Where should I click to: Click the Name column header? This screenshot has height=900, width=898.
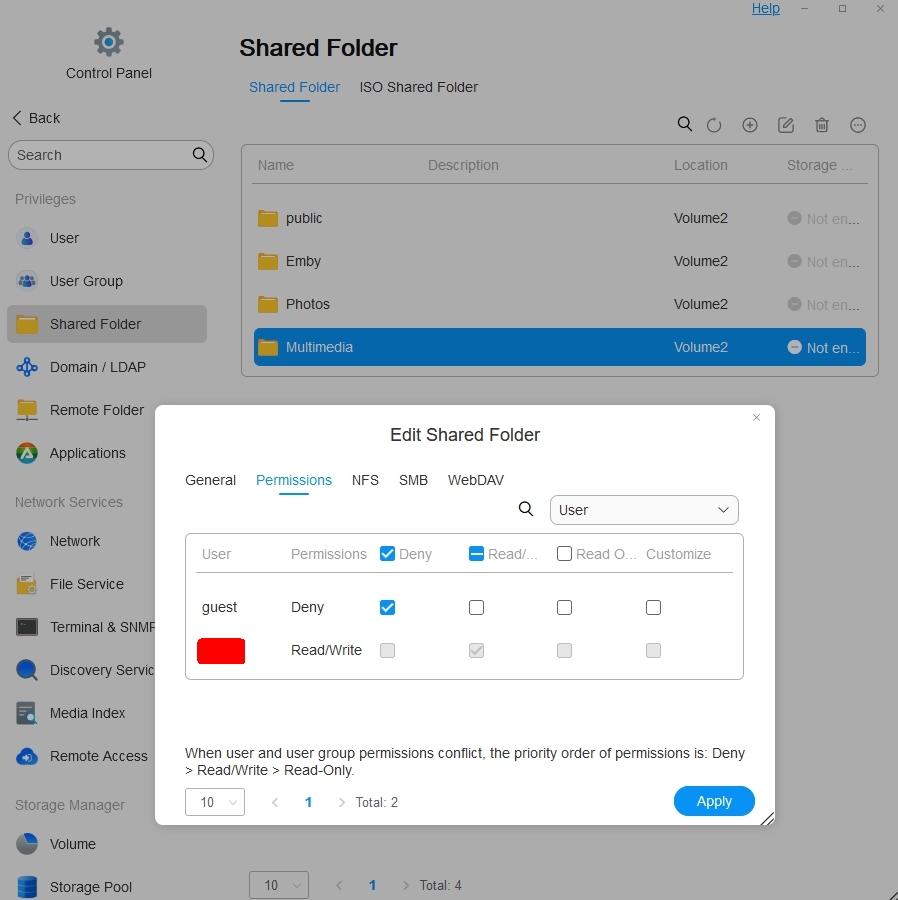pyautogui.click(x=275, y=165)
